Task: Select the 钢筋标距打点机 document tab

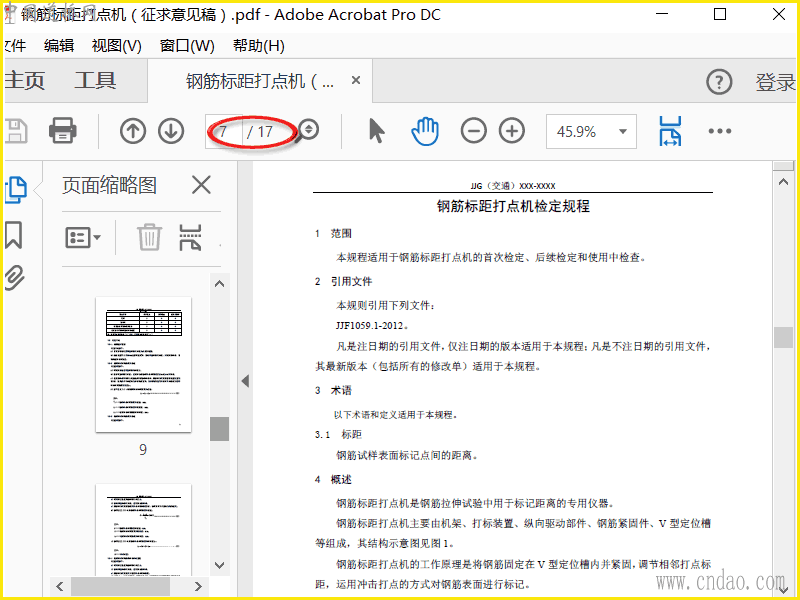Action: tap(259, 81)
